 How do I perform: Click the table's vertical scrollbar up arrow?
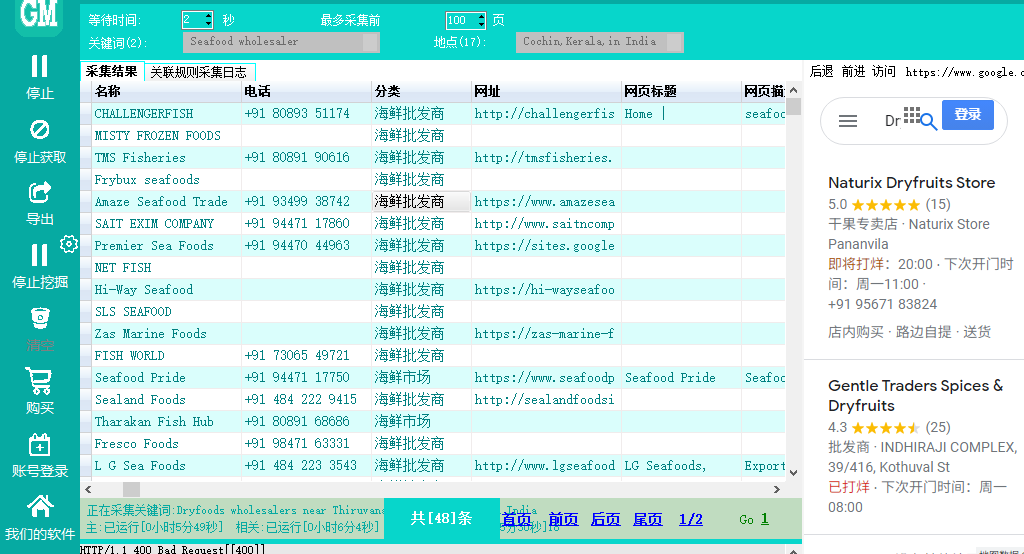click(x=793, y=90)
